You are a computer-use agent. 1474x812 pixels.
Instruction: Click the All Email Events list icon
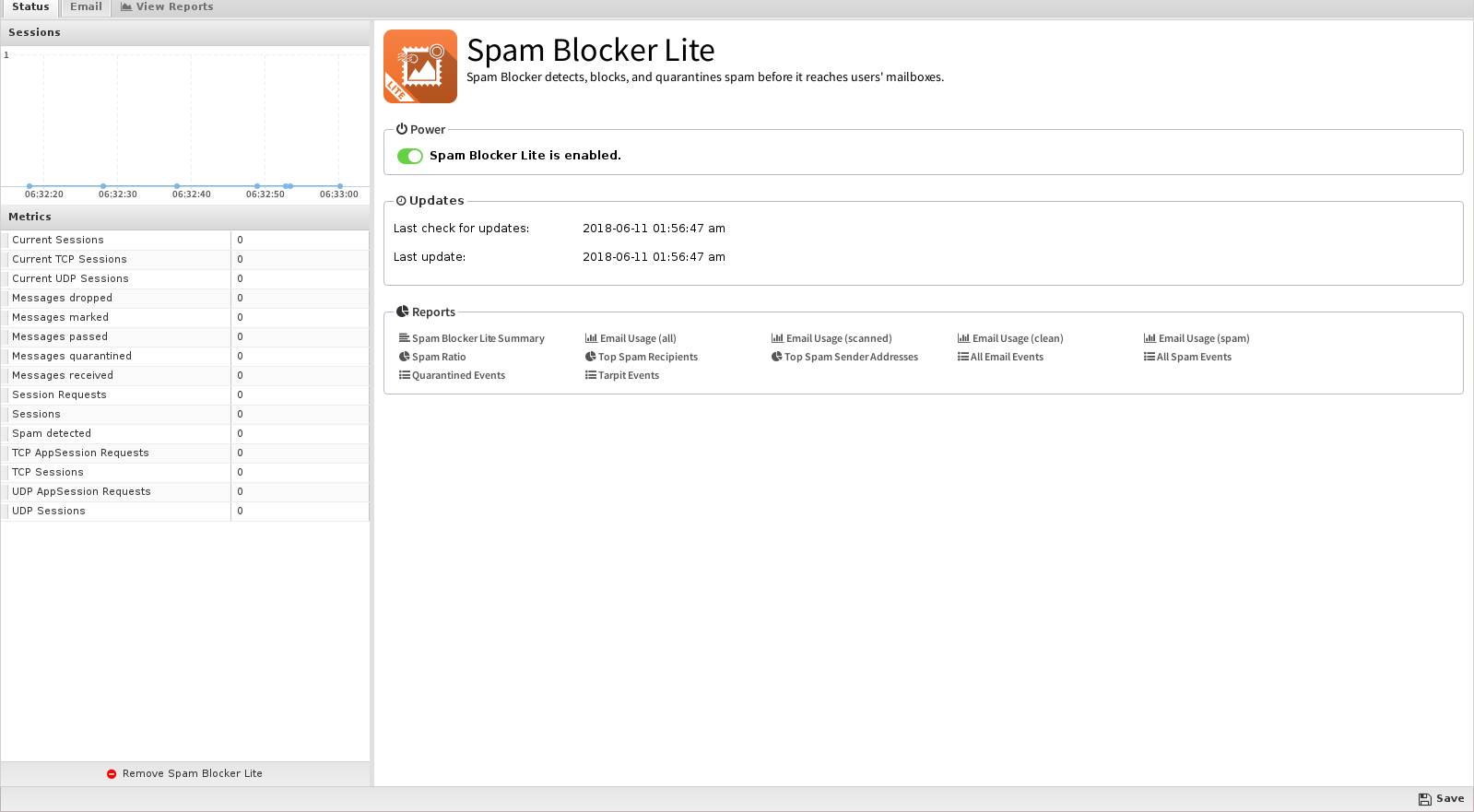tap(963, 357)
